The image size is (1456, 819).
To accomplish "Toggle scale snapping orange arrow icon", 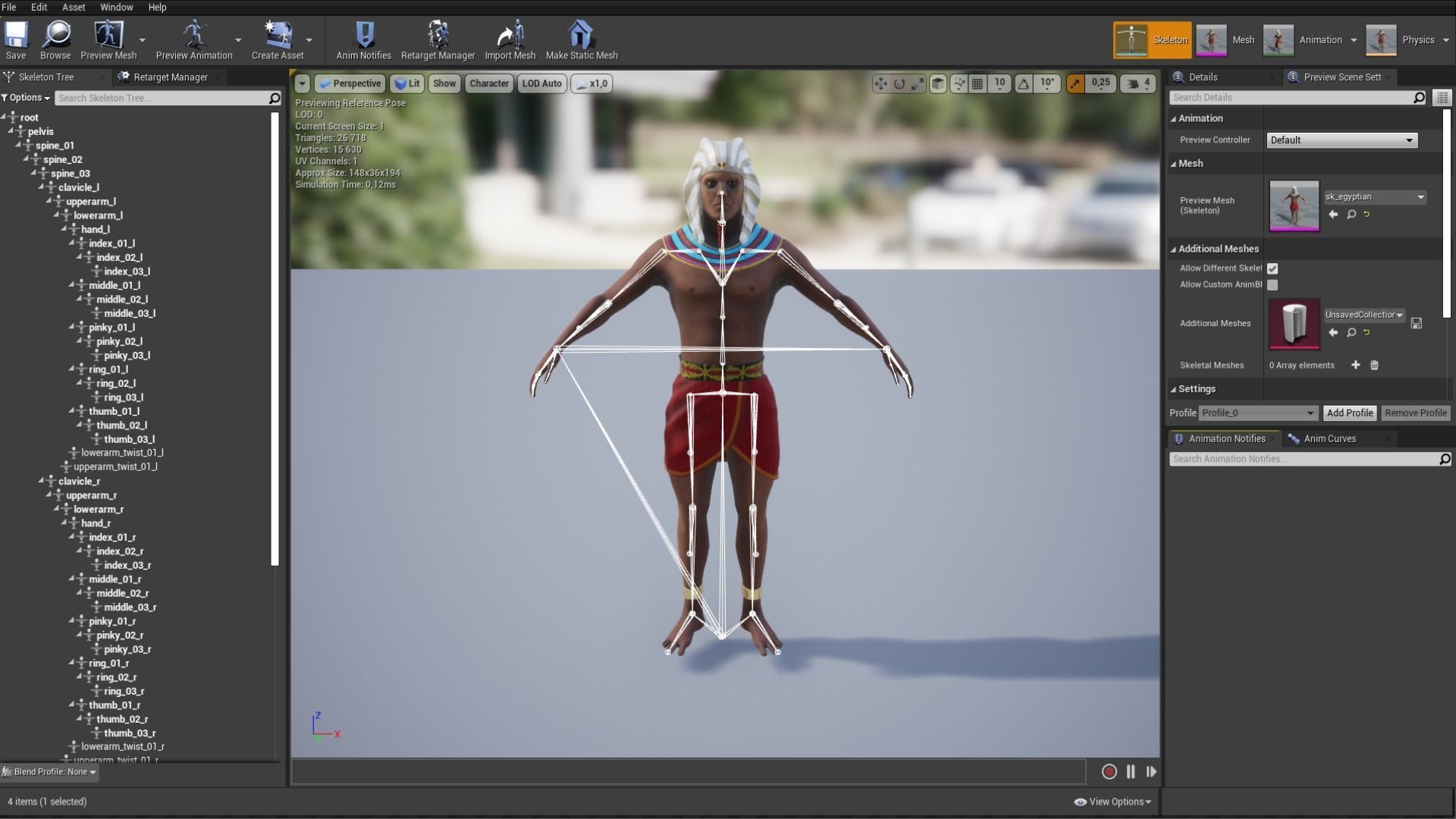I will (x=1075, y=83).
